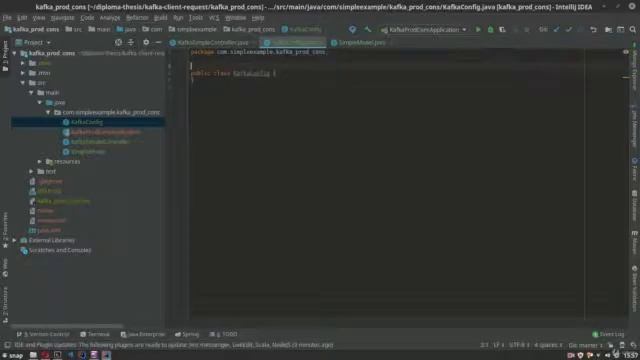
Task: Open Project side tool window tab
Action: pyautogui.click(x=5, y=56)
